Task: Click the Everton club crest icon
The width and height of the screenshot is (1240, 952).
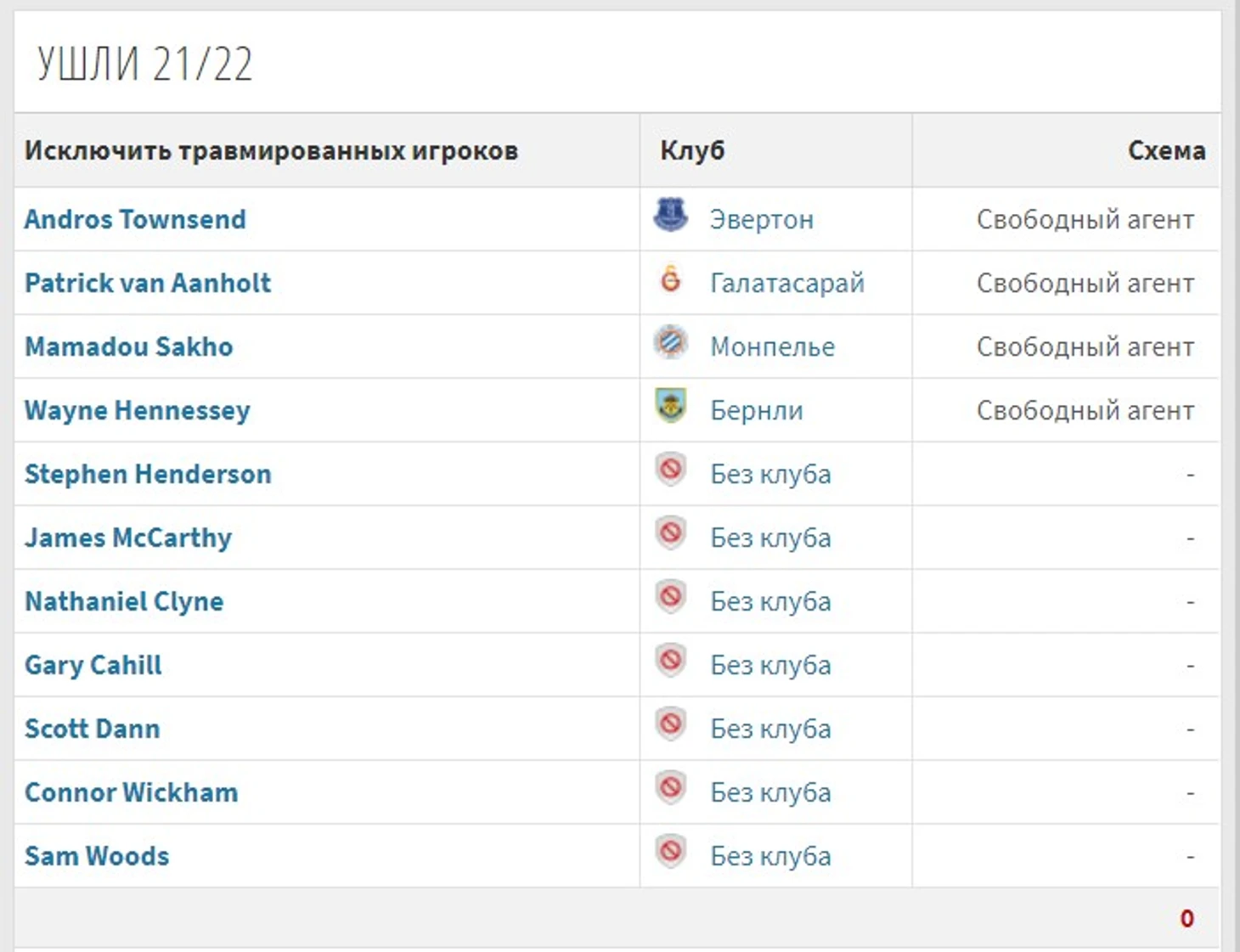Action: (x=670, y=215)
